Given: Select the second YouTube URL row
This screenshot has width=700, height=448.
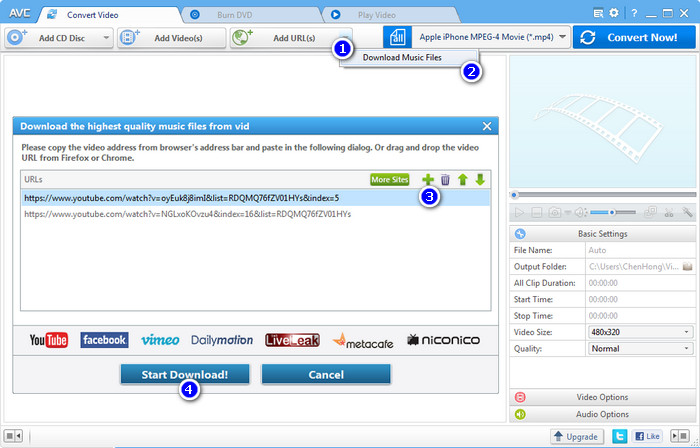Looking at the screenshot, I should [x=255, y=214].
